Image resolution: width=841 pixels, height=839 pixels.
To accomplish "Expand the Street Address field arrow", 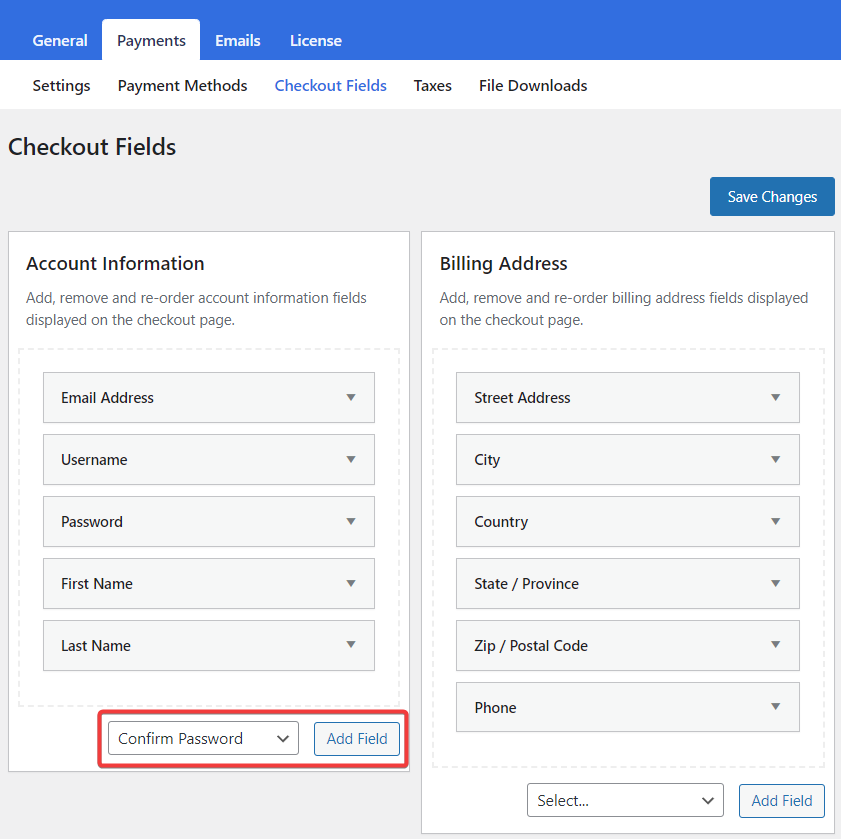I will point(775,398).
